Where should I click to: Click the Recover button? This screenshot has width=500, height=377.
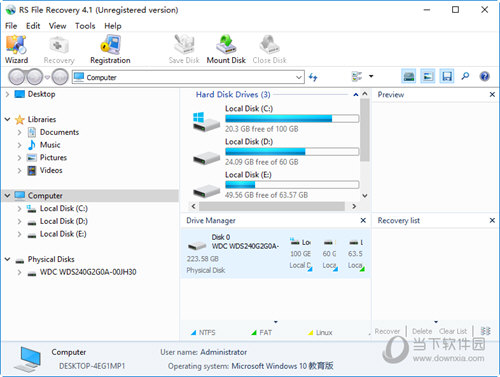pyautogui.click(x=387, y=331)
